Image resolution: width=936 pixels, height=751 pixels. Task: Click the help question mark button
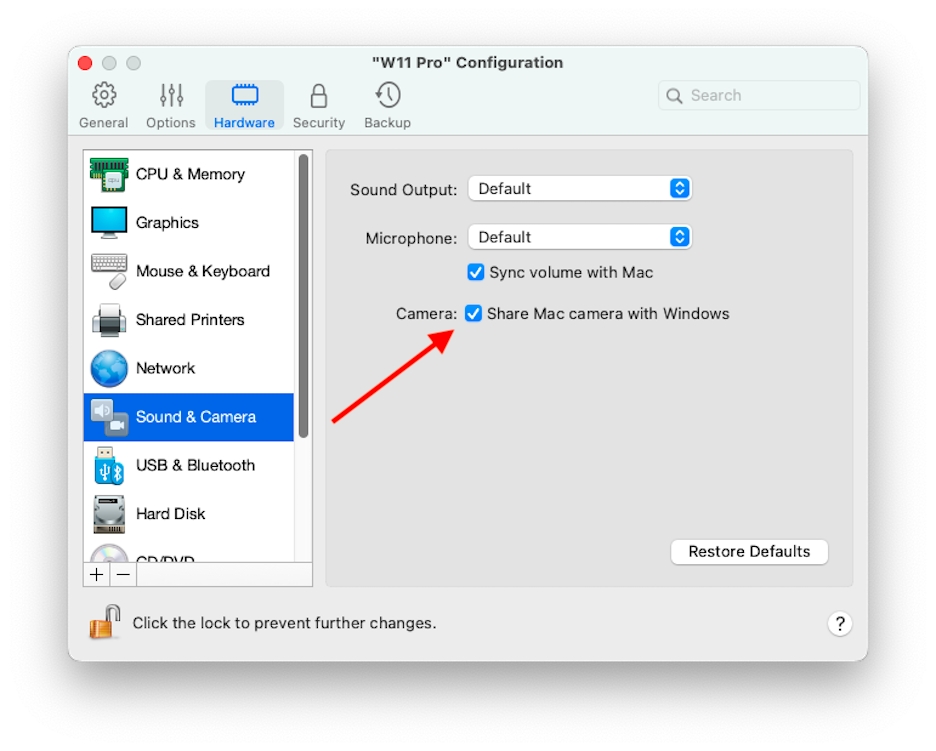click(840, 624)
